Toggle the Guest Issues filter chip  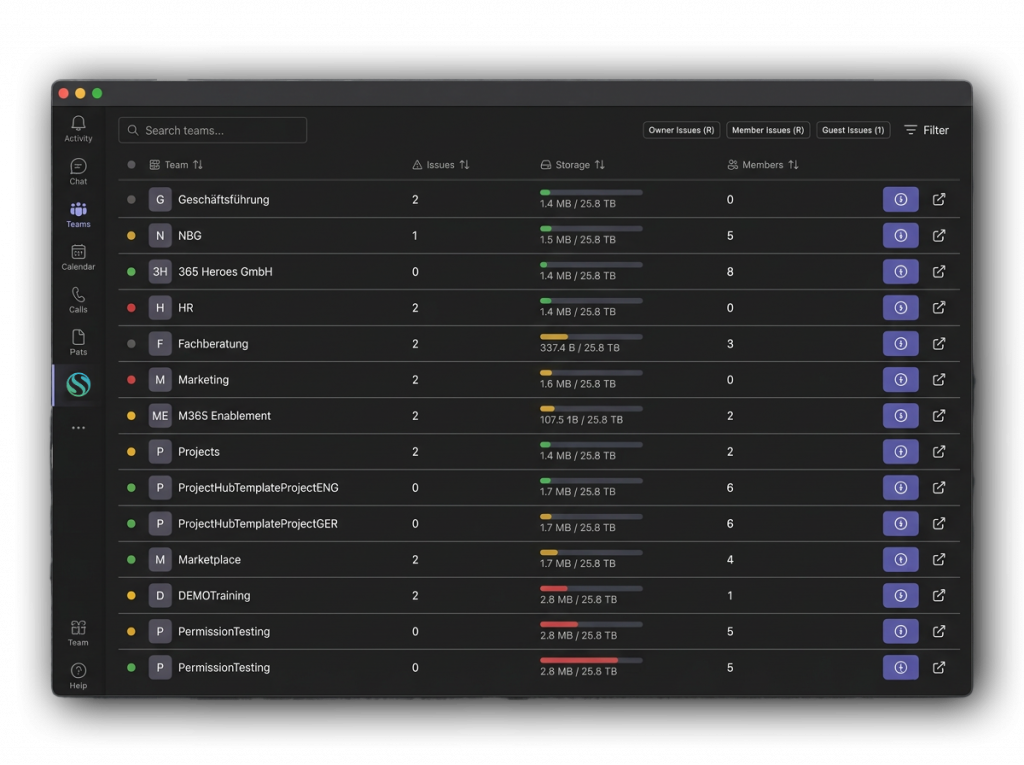pos(853,130)
